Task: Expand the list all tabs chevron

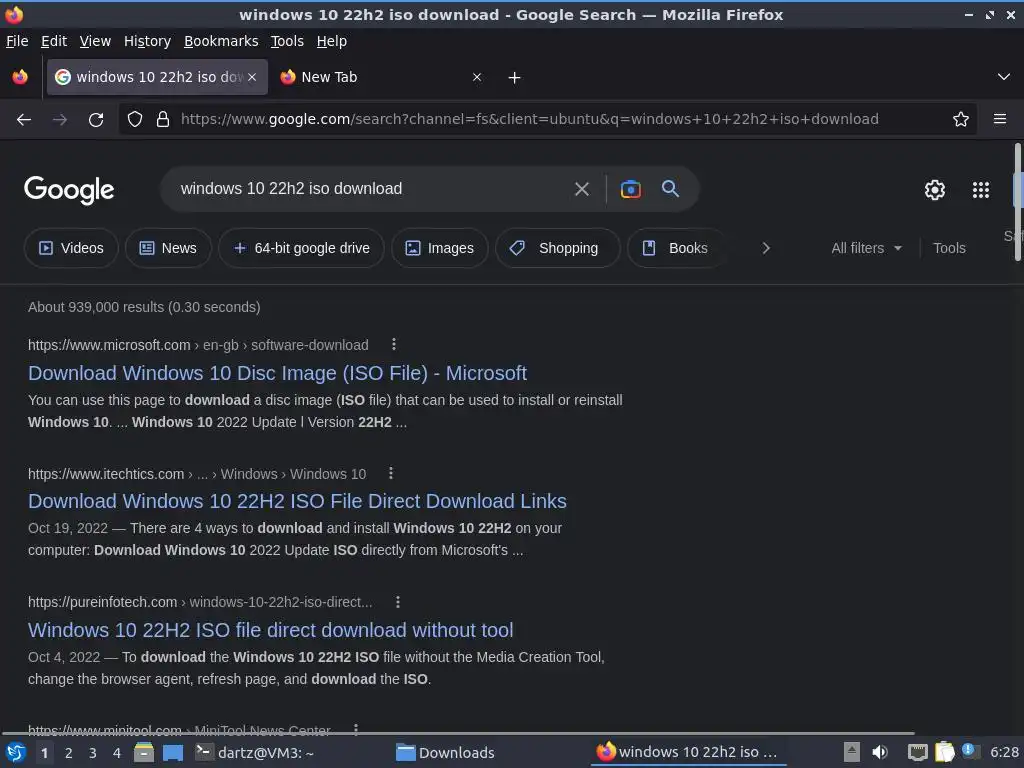Action: pos(1004,77)
